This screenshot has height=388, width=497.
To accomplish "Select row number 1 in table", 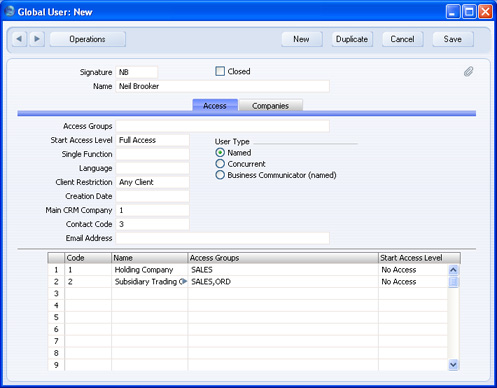I will (x=56, y=270).
